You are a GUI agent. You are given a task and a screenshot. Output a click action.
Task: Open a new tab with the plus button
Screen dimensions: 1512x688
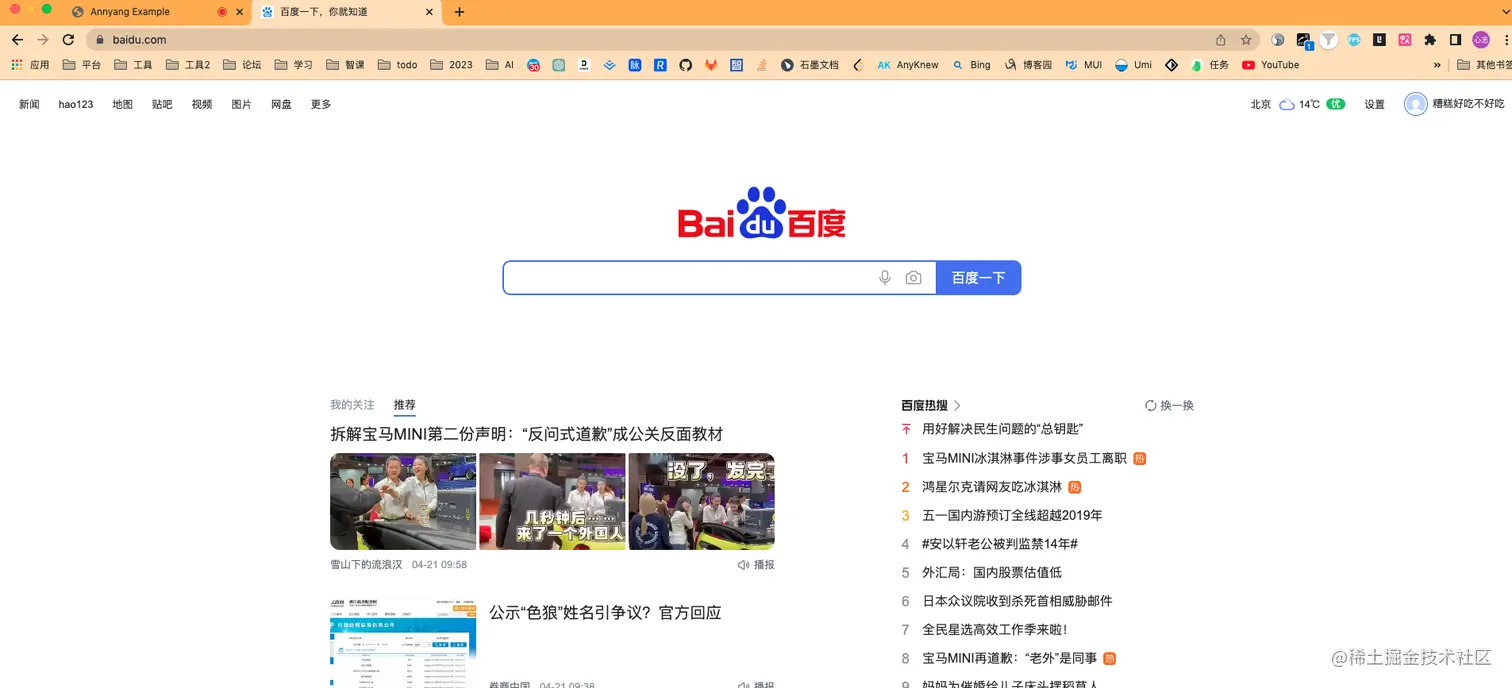[x=459, y=12]
